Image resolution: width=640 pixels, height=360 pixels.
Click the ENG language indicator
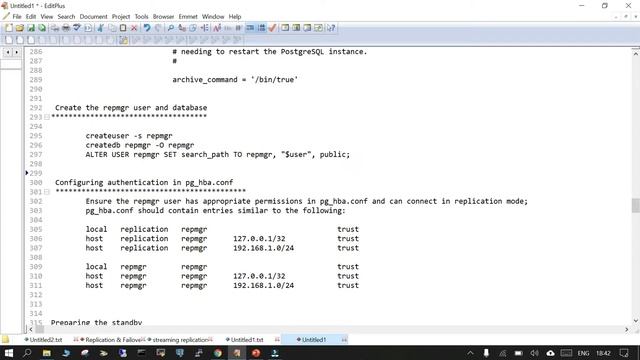pos(583,353)
